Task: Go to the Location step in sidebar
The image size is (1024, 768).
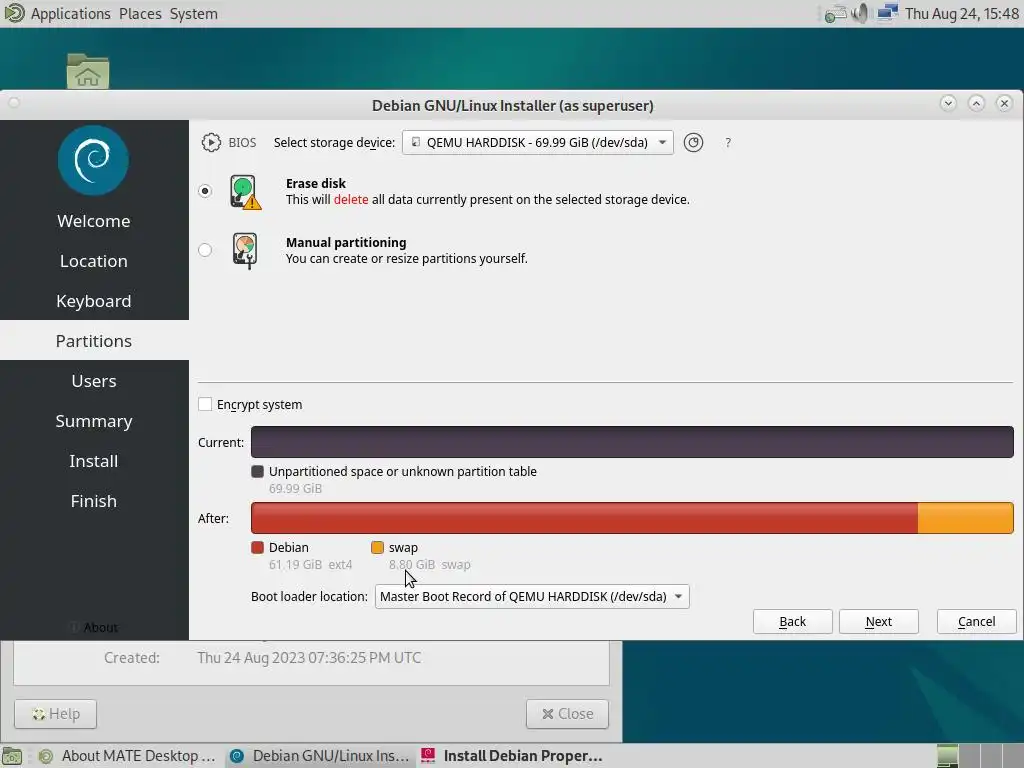Action: tap(93, 261)
